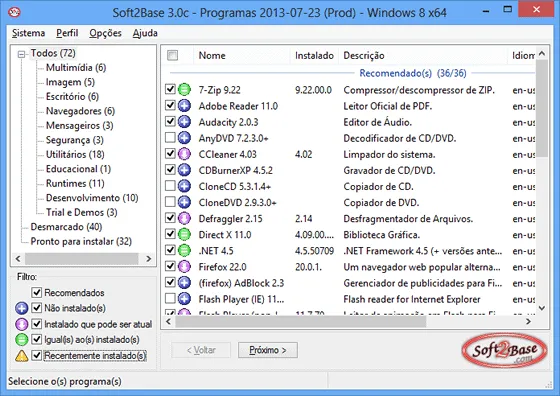Click the 4.5.50709 installed version cell
Viewport: 560px width, 396px height.
[x=314, y=251]
